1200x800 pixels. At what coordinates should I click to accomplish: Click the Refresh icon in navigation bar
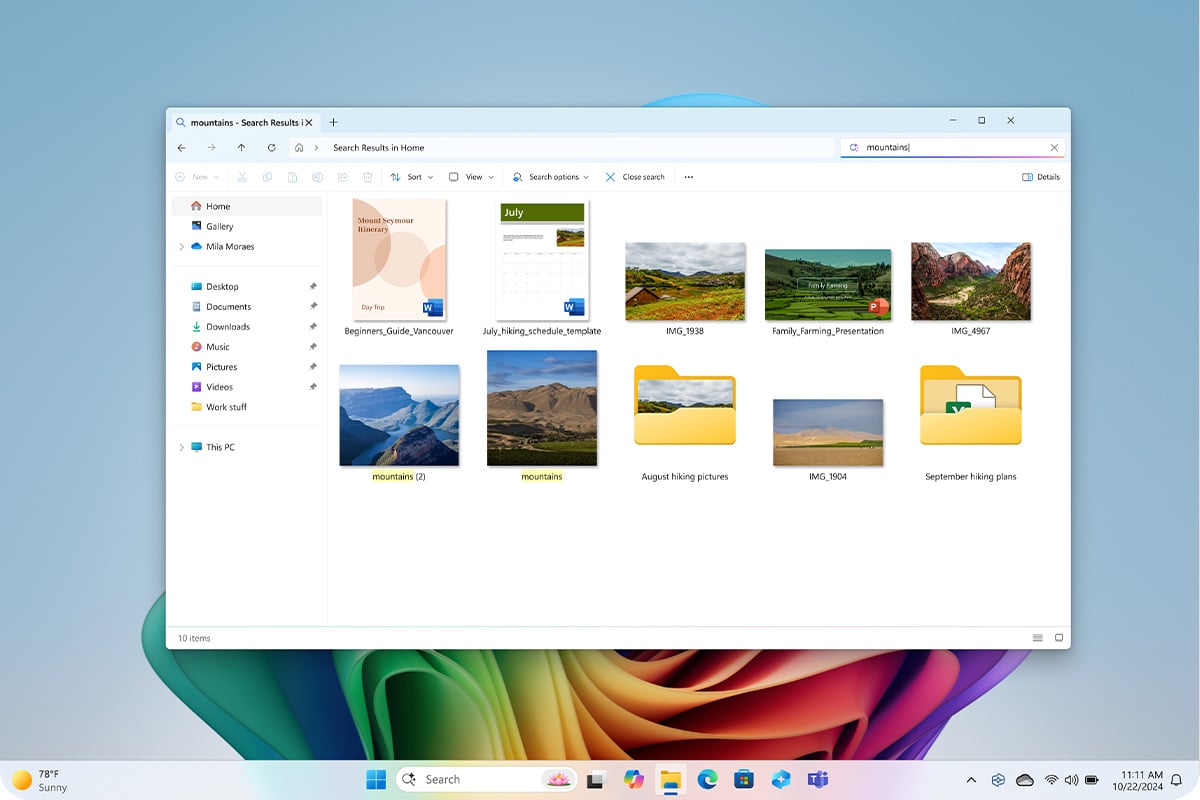(x=271, y=148)
